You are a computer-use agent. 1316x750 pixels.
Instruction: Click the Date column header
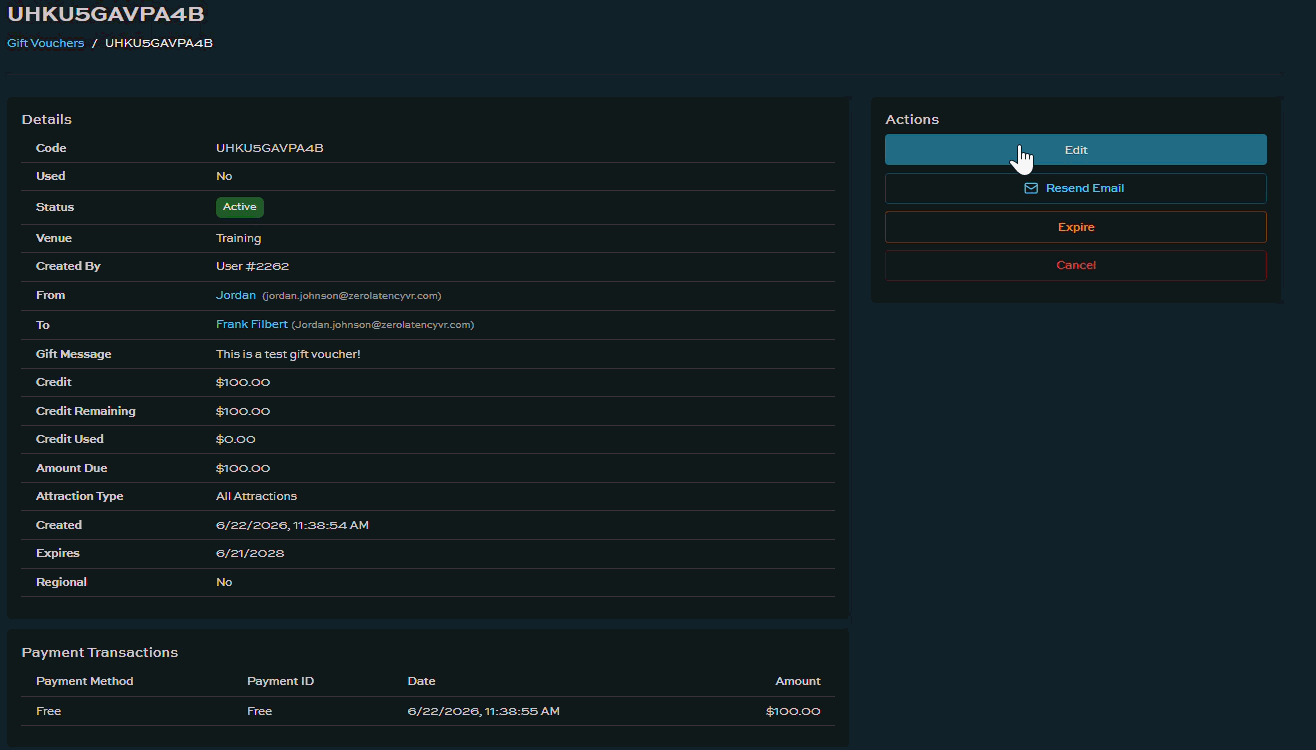pyautogui.click(x=422, y=681)
